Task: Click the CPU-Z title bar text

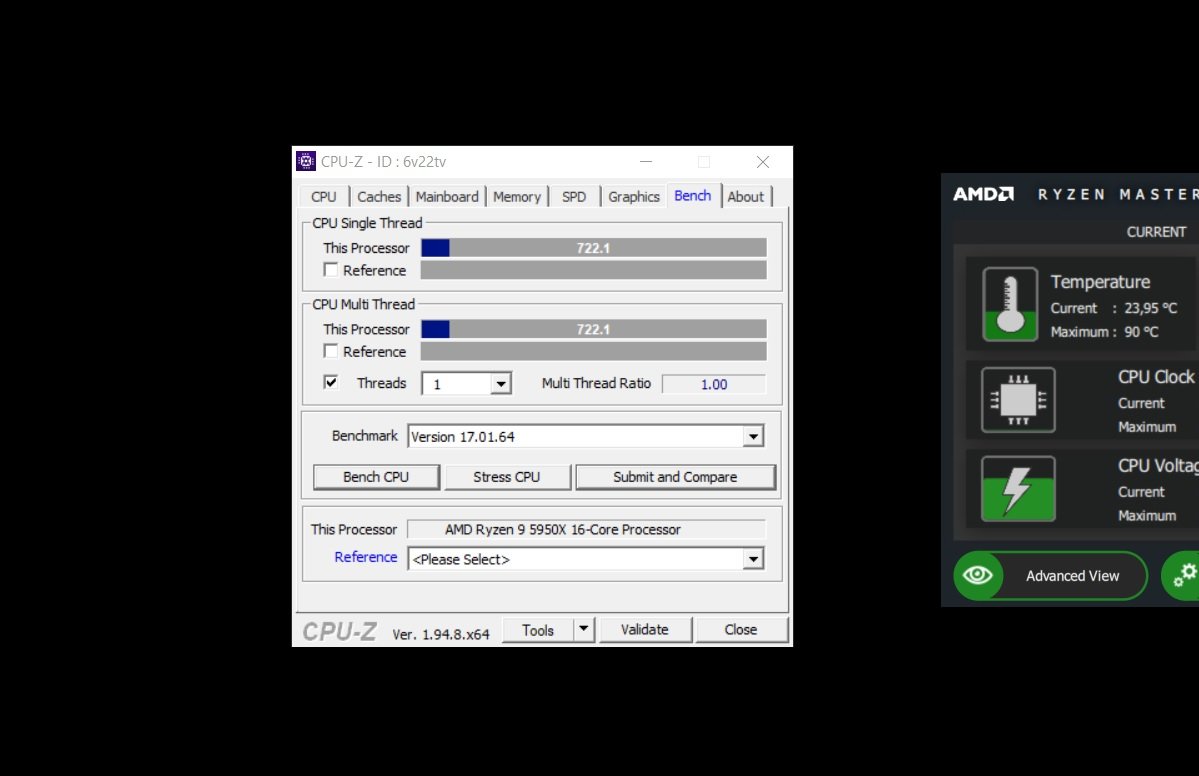Action: pos(383,162)
